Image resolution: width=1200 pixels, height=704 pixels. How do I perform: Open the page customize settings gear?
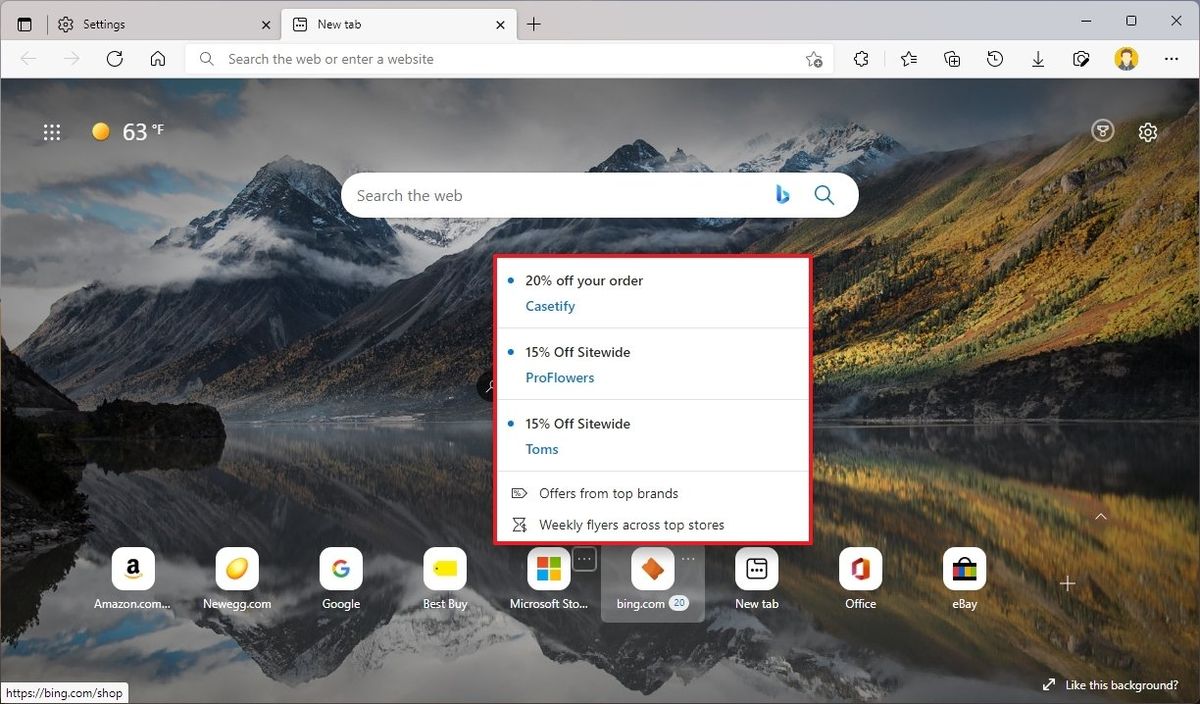(1147, 131)
